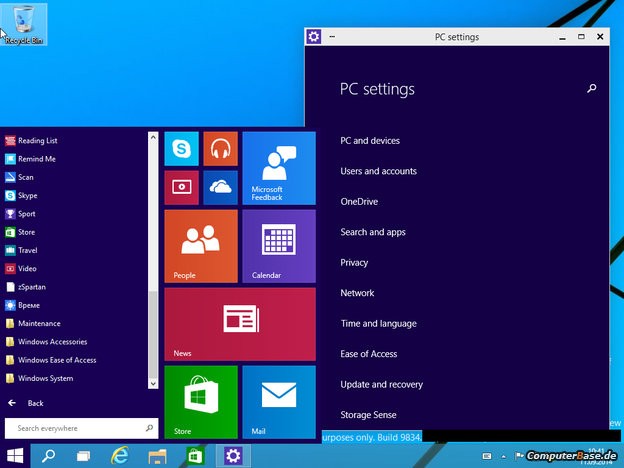
Task: Open the Calendar tile
Action: [x=278, y=245]
